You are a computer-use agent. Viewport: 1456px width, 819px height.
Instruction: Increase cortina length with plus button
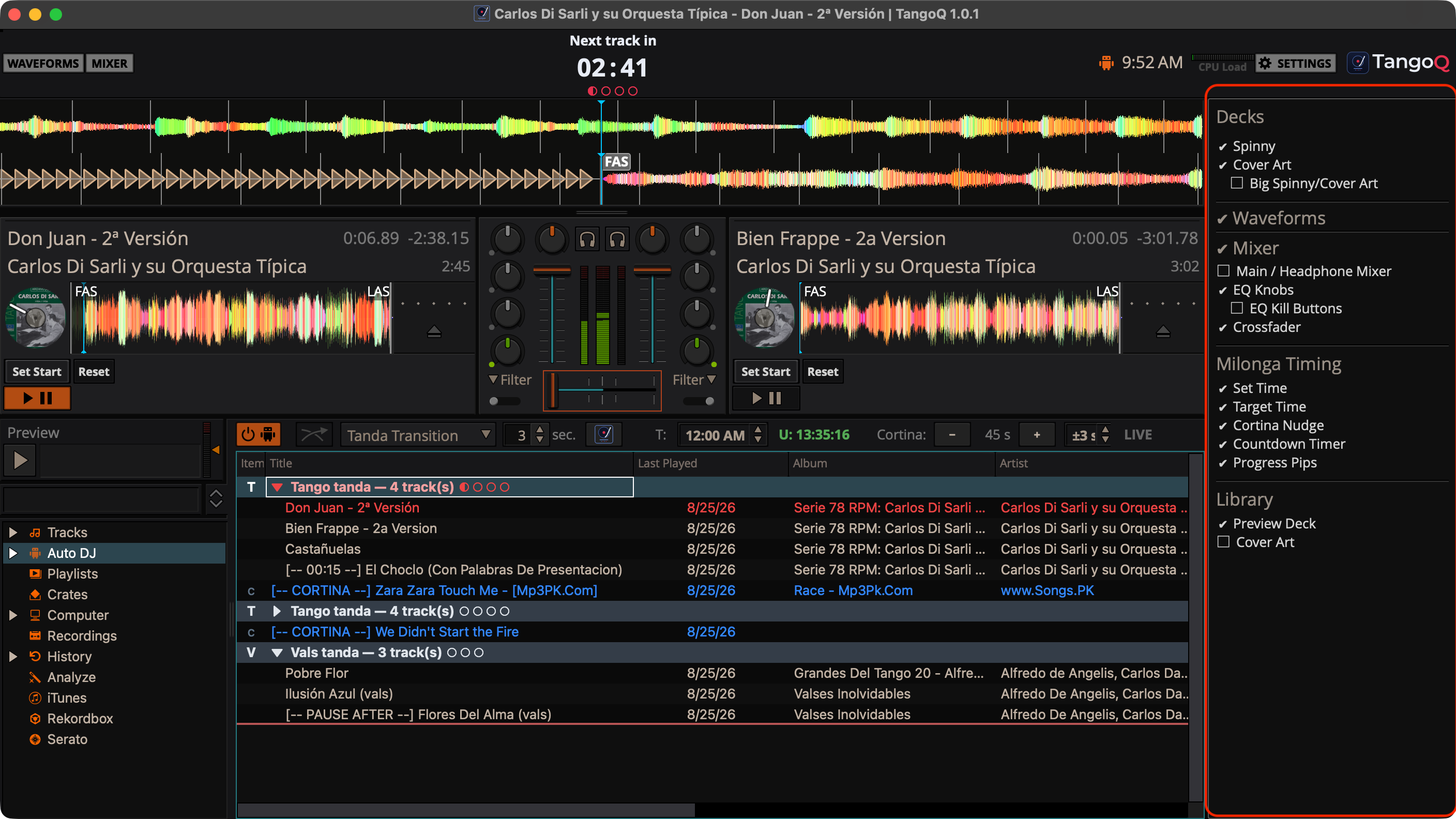[x=1037, y=434]
